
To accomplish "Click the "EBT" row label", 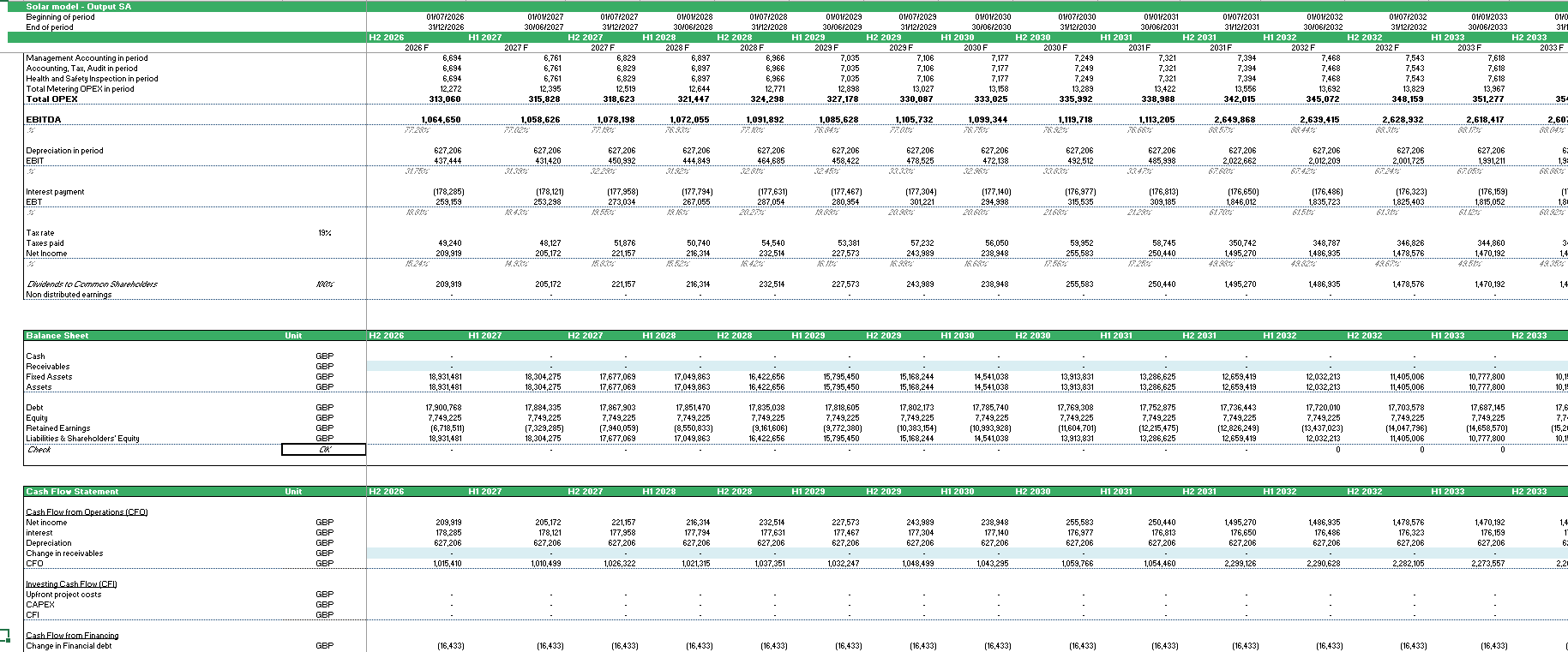I will pos(33,202).
